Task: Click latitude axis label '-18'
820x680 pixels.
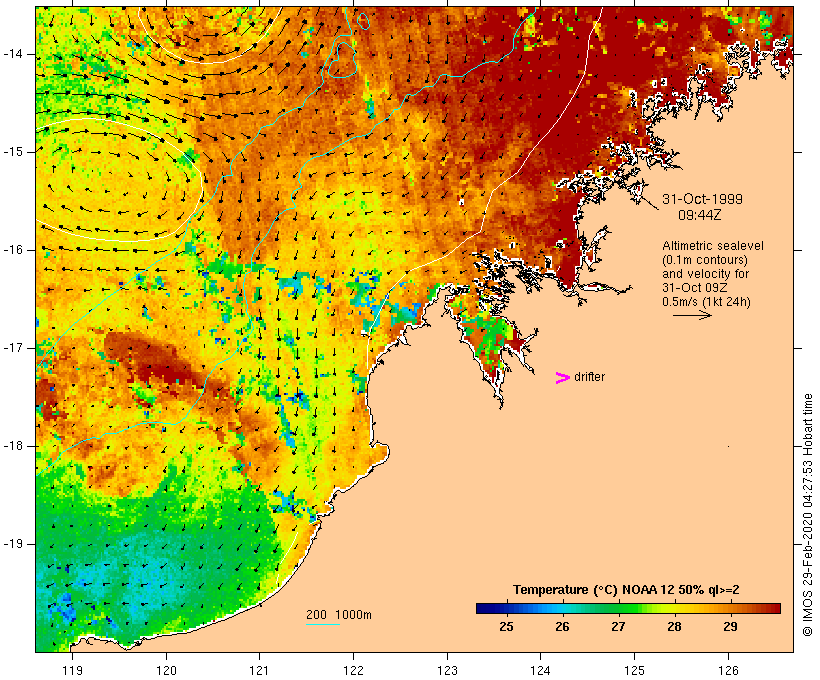Action: pyautogui.click(x=13, y=446)
